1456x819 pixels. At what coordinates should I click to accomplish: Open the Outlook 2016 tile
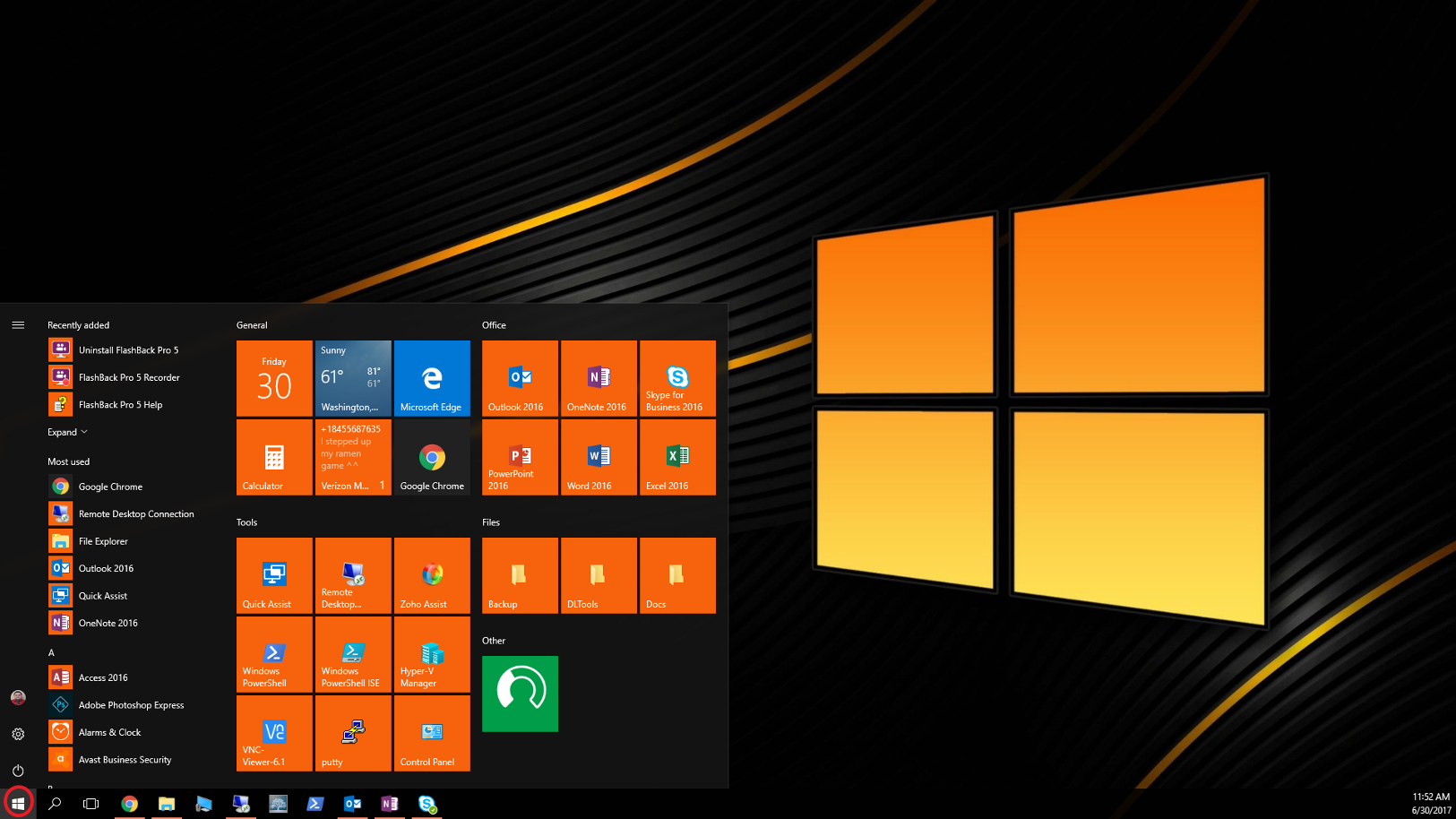point(520,378)
